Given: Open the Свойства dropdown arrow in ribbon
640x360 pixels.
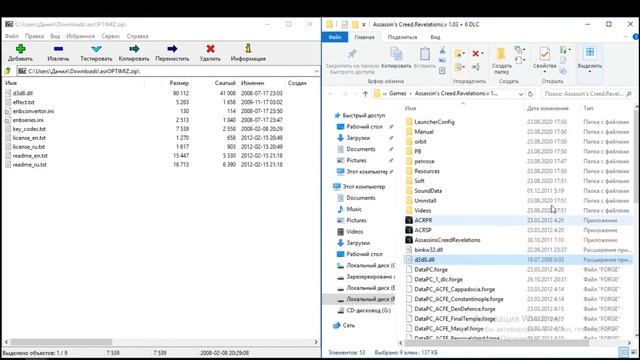Looking at the screenshot, I should pyautogui.click(x=544, y=72).
